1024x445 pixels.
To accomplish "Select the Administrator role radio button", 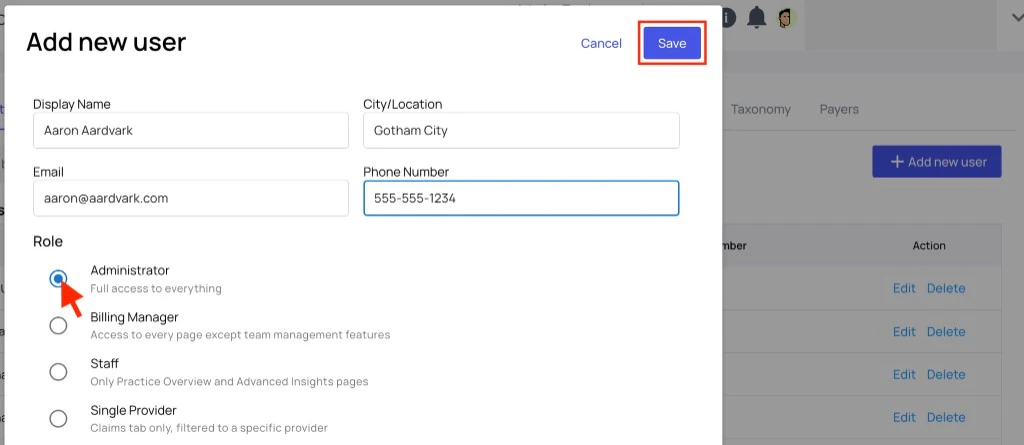I will [58, 279].
